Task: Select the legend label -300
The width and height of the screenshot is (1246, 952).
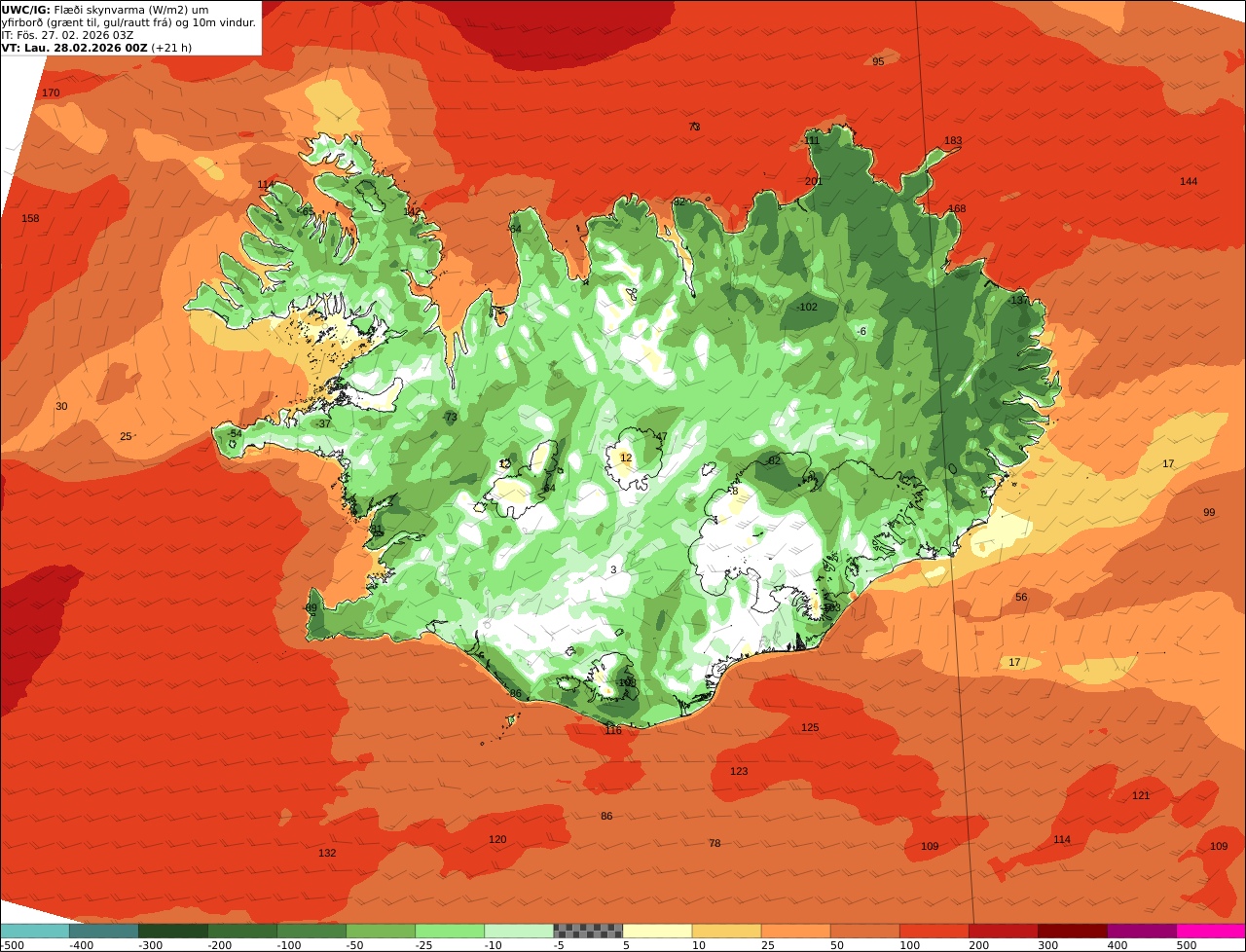Action: pyautogui.click(x=150, y=945)
